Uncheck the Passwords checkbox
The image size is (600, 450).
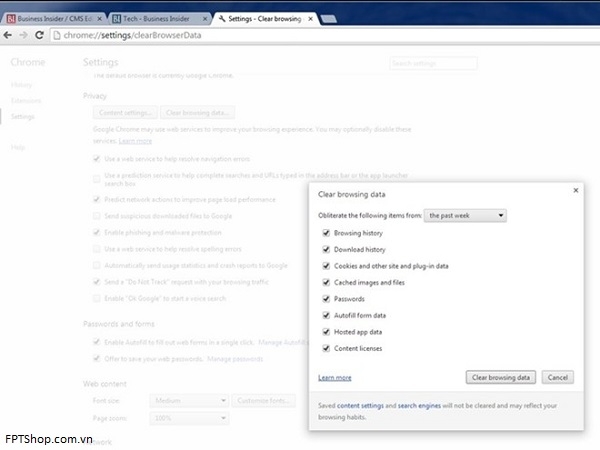pos(326,298)
